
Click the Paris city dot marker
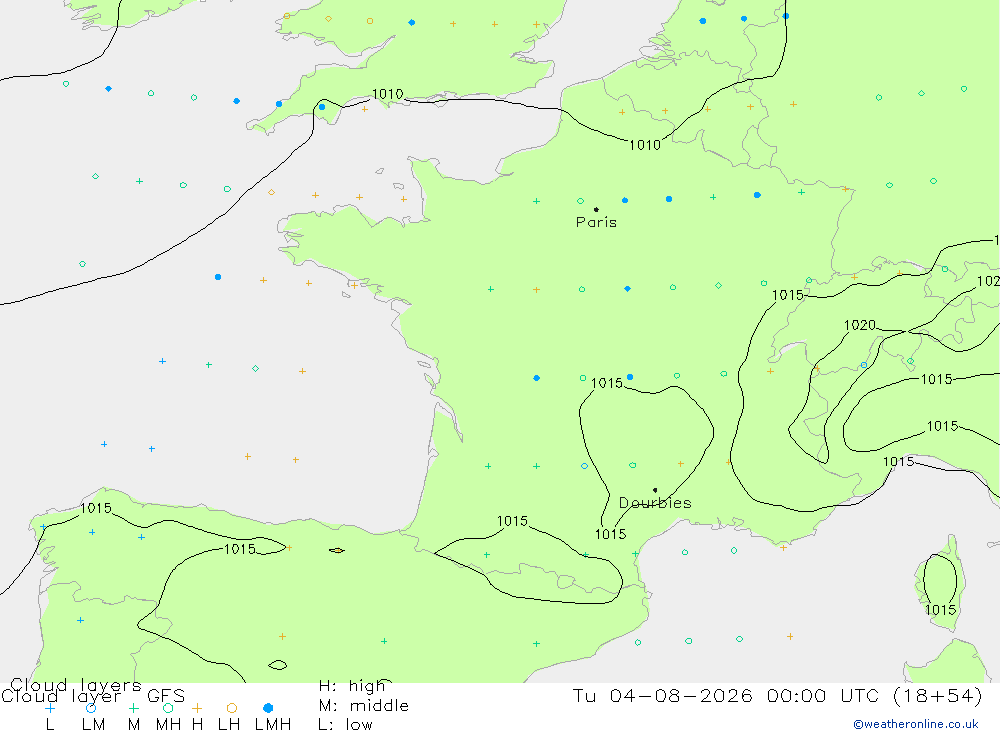(596, 209)
